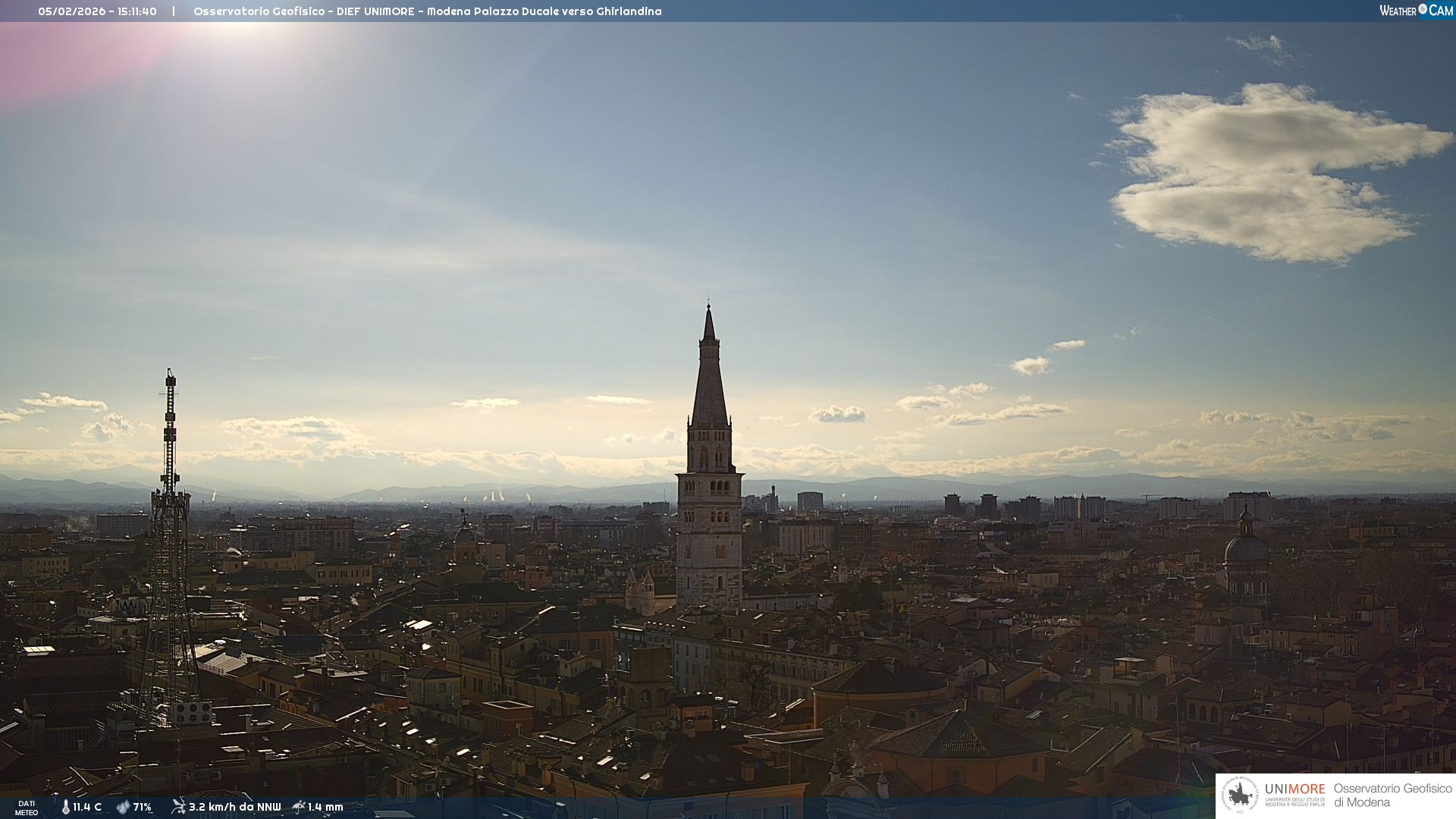Image resolution: width=1456 pixels, height=819 pixels.
Task: Click the 05/02/2026 date stamp
Action: 71,11
